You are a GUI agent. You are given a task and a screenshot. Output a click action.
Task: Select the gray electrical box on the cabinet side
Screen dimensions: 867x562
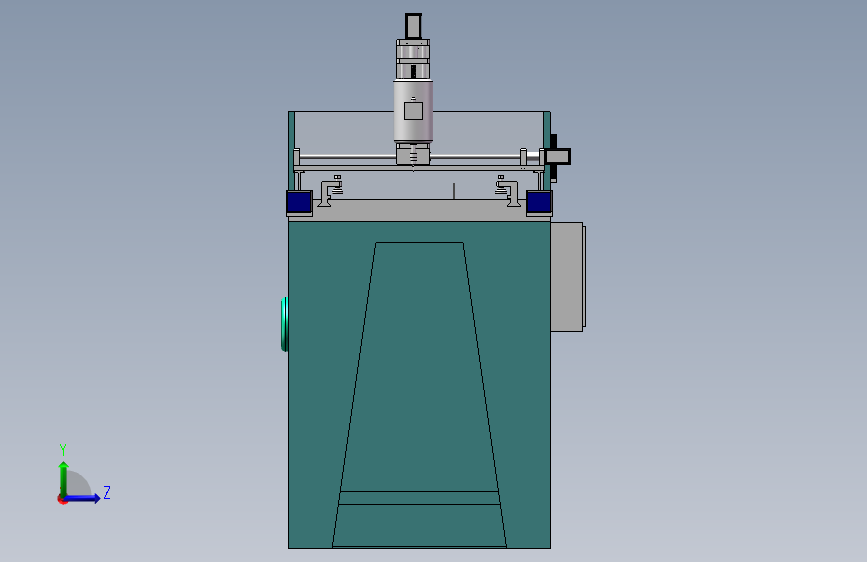pyautogui.click(x=568, y=277)
